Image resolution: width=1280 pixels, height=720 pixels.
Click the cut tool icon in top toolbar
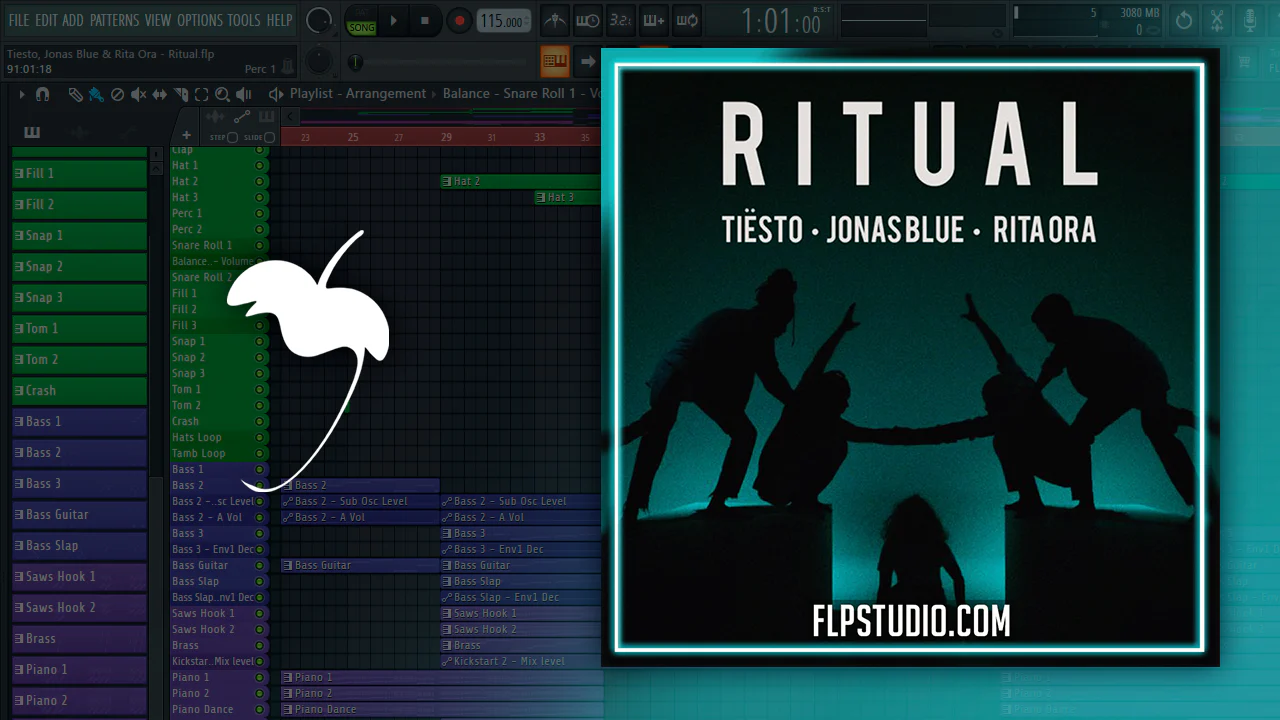(1217, 20)
